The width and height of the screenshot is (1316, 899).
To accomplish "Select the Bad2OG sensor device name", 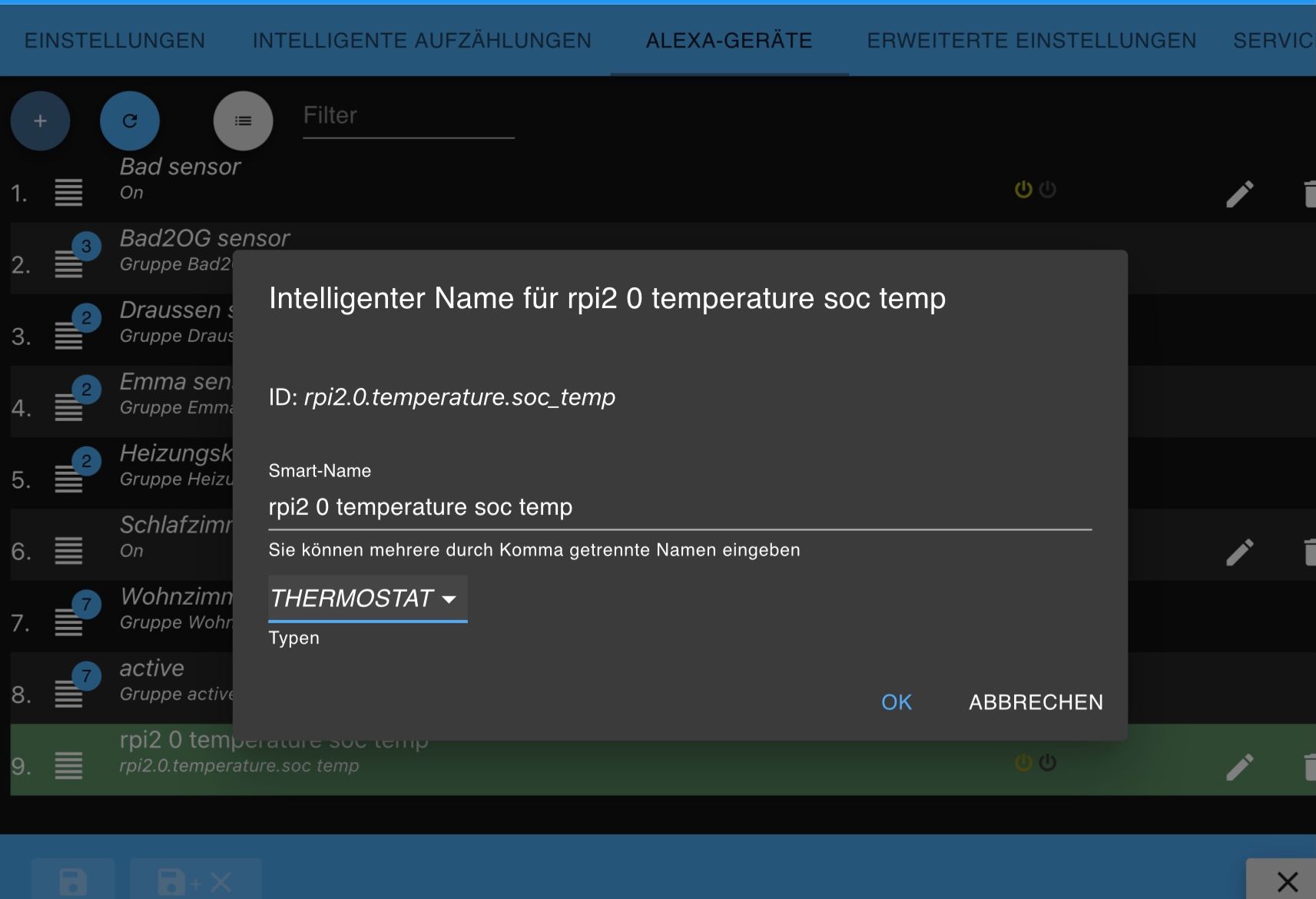I will tap(204, 238).
